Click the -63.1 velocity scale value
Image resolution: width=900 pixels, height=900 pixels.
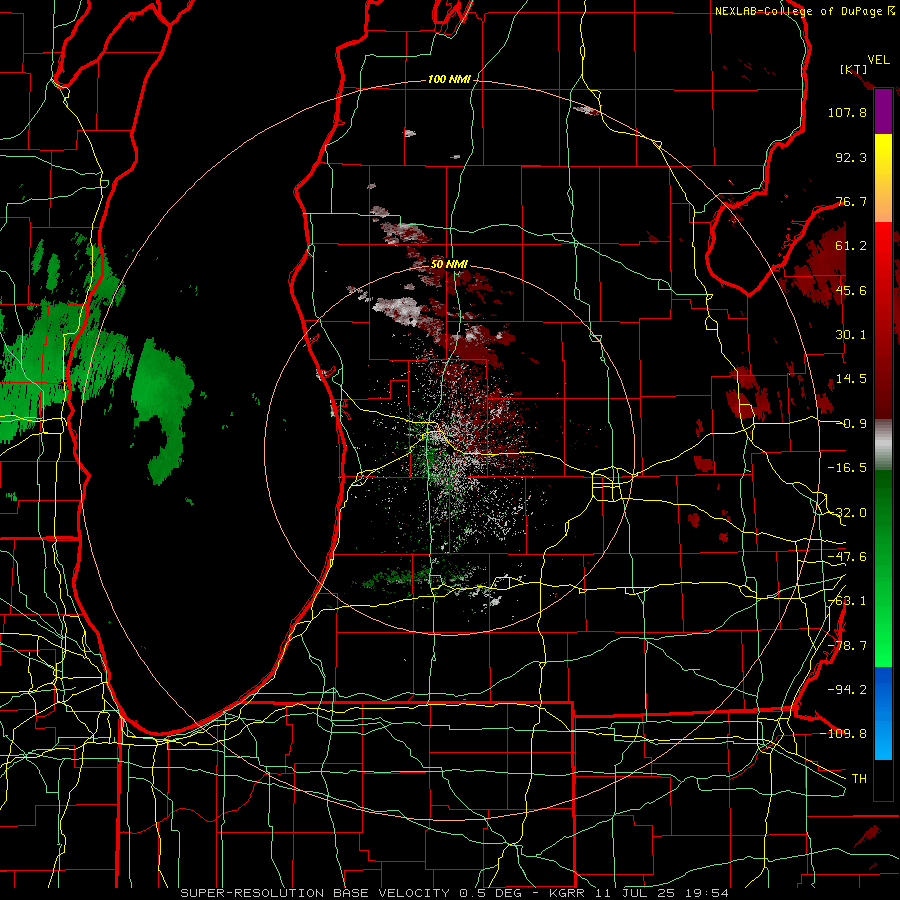pos(847,601)
